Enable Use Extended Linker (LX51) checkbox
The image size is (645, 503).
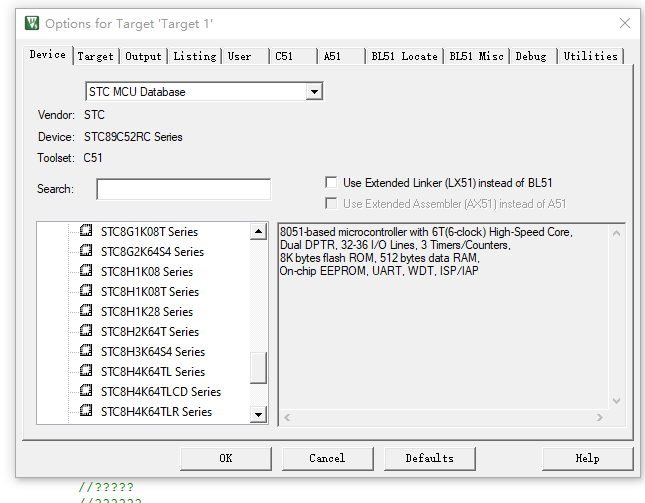point(331,182)
